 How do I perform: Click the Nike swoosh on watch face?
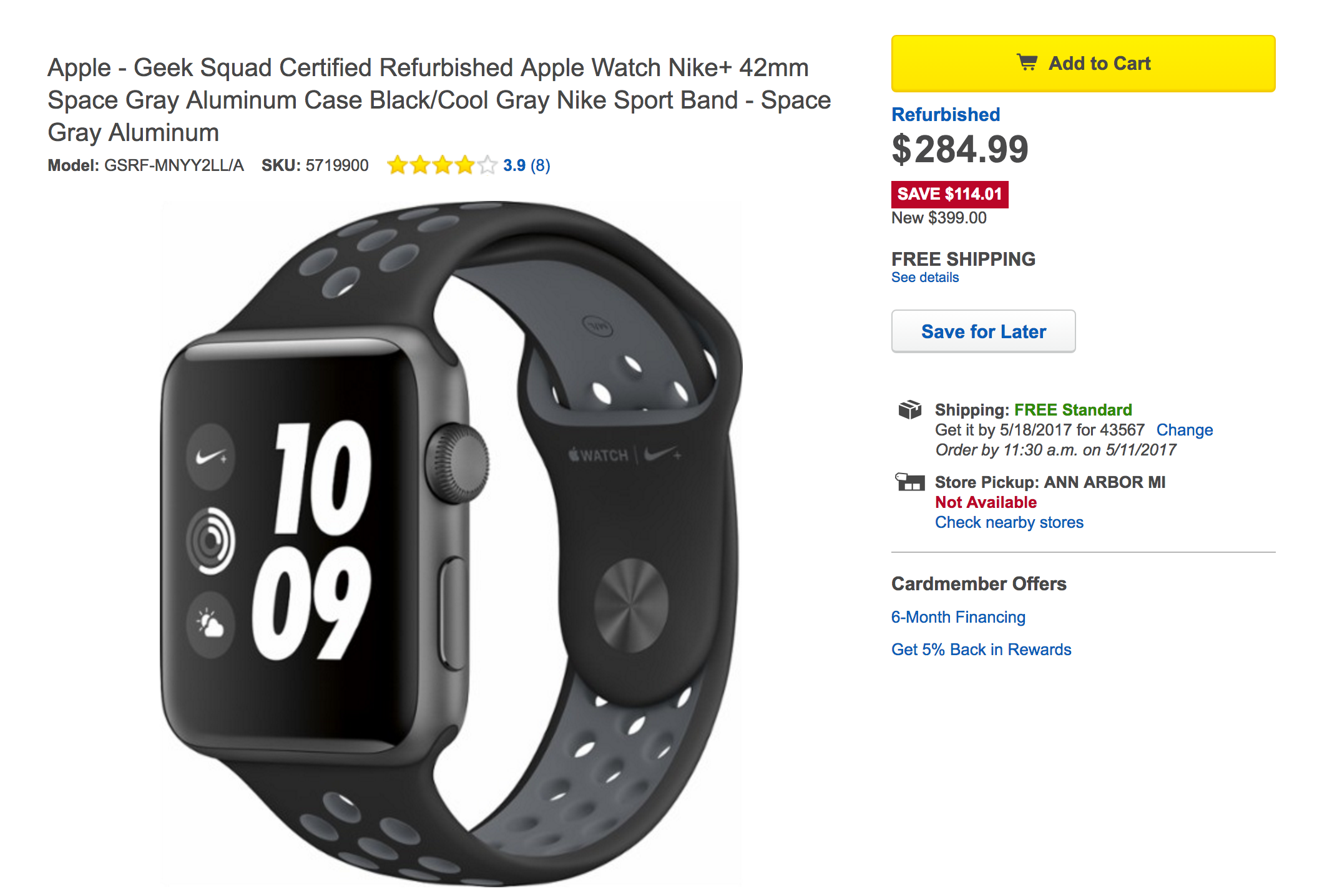[211, 457]
